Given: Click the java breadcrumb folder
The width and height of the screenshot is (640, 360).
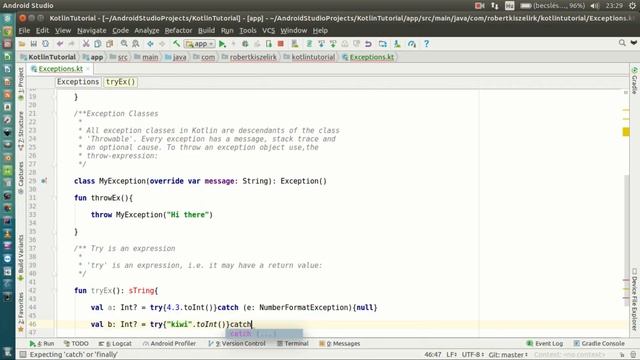Looking at the screenshot, I should tap(176, 57).
